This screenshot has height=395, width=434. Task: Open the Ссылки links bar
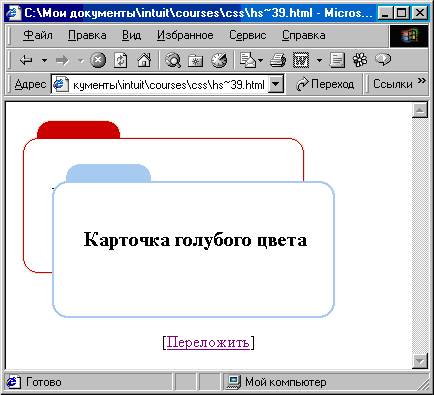point(393,84)
